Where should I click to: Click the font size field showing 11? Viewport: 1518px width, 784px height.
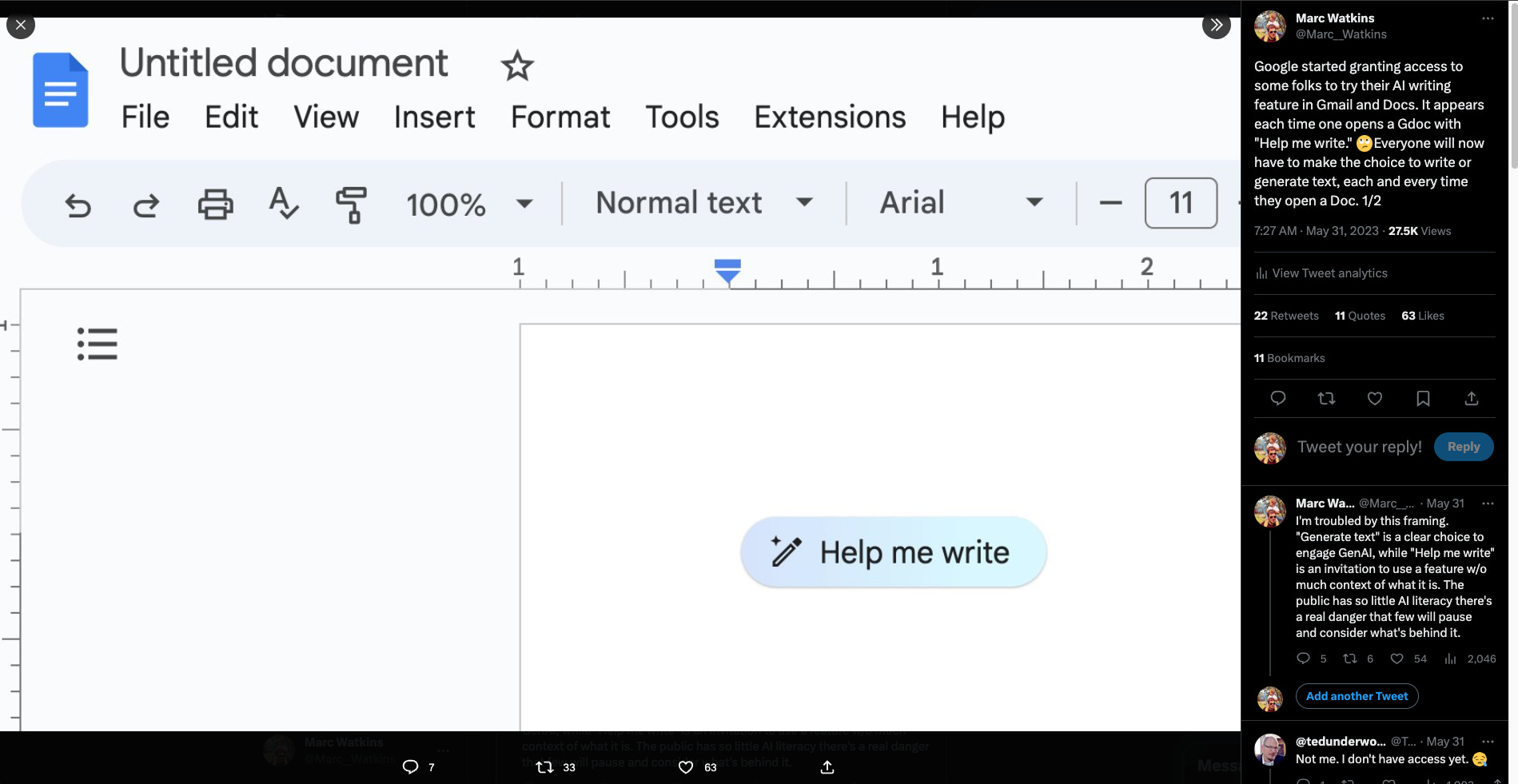click(x=1181, y=203)
